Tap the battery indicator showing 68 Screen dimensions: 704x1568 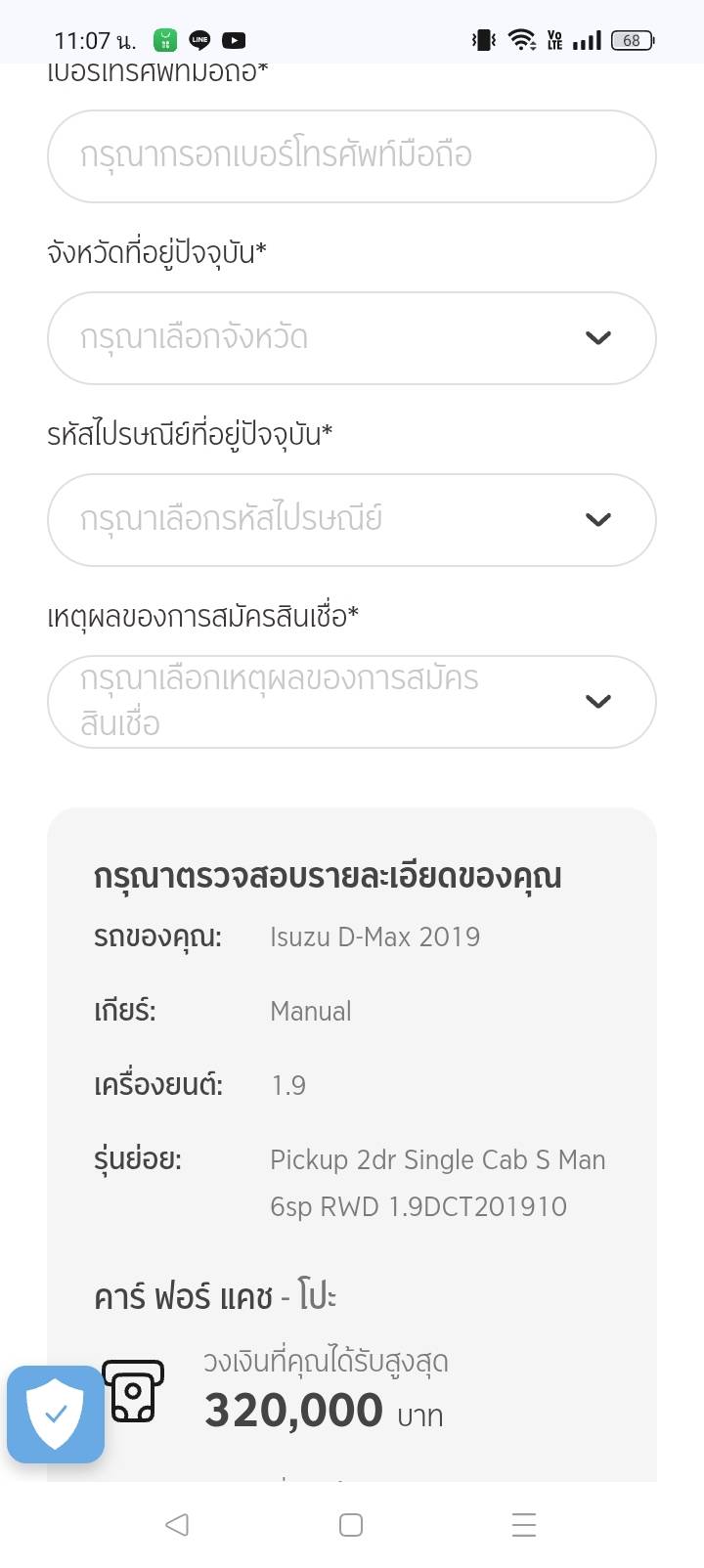point(632,40)
